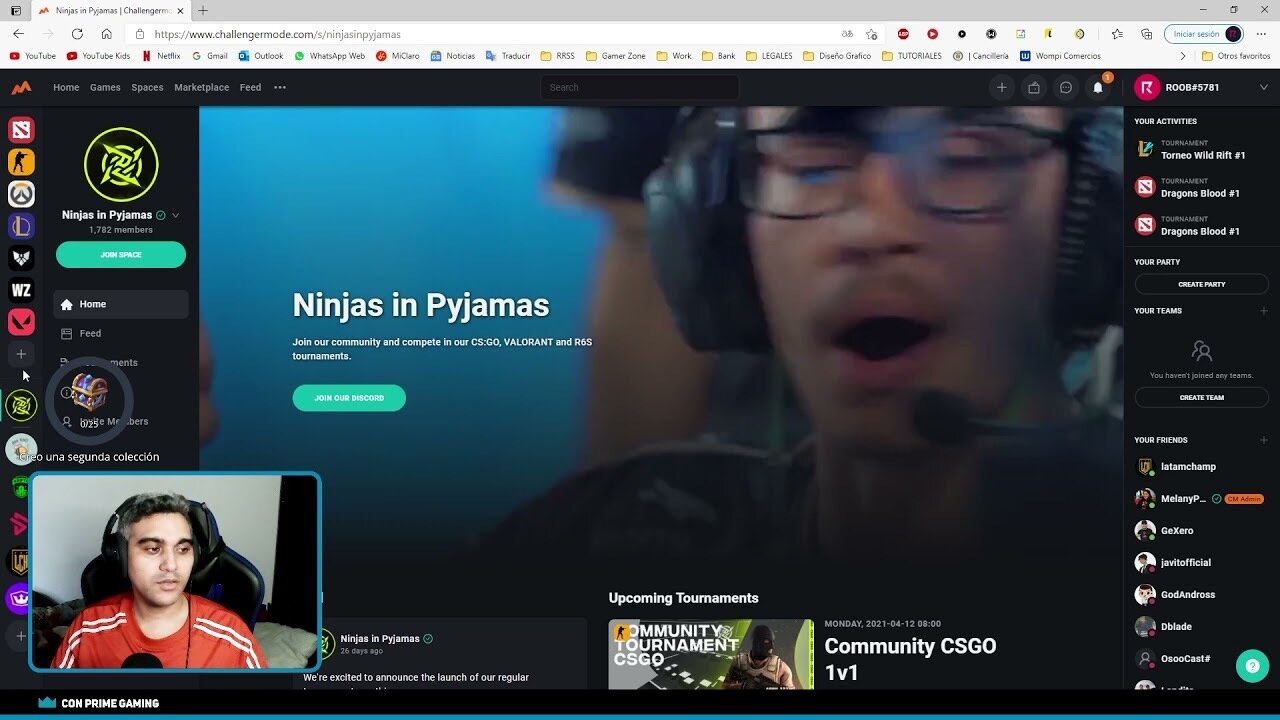Open the three-dots more menu in navbar
Viewport: 1280px width, 720px height.
pos(280,88)
